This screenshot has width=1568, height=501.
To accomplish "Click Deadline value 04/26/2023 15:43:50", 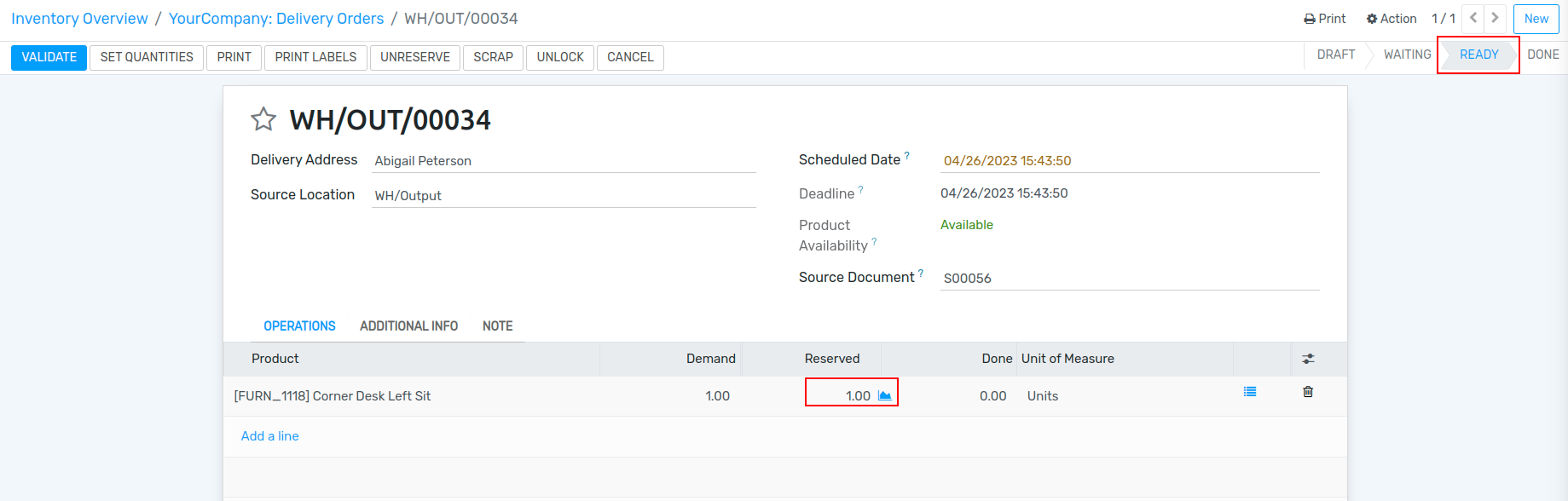I will (1004, 193).
